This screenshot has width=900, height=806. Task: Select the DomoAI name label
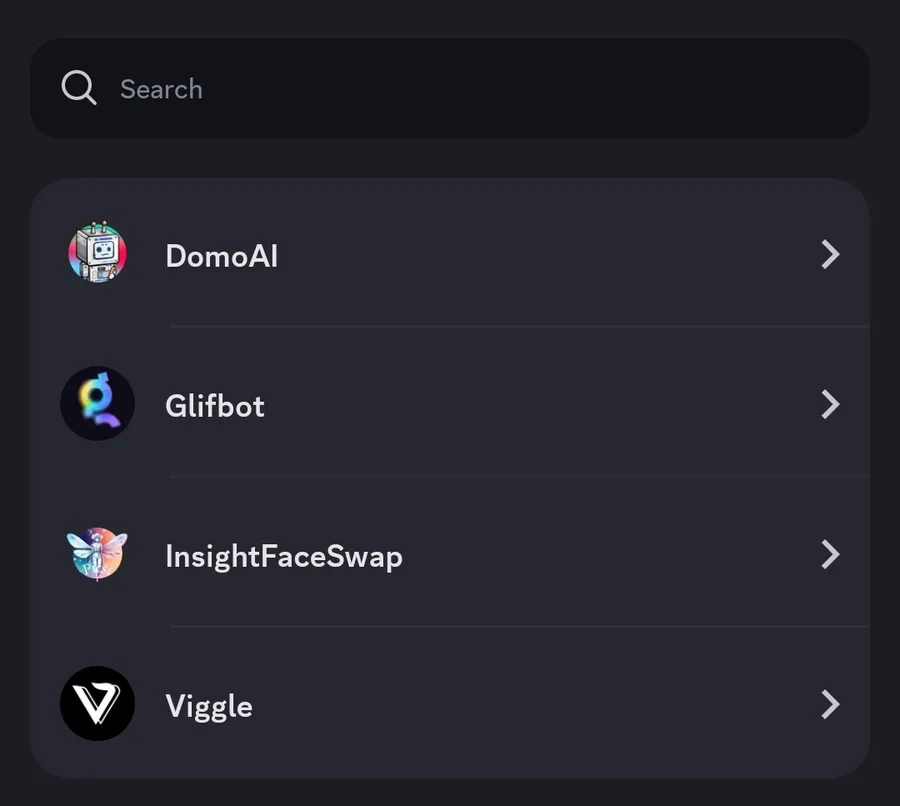(221, 256)
